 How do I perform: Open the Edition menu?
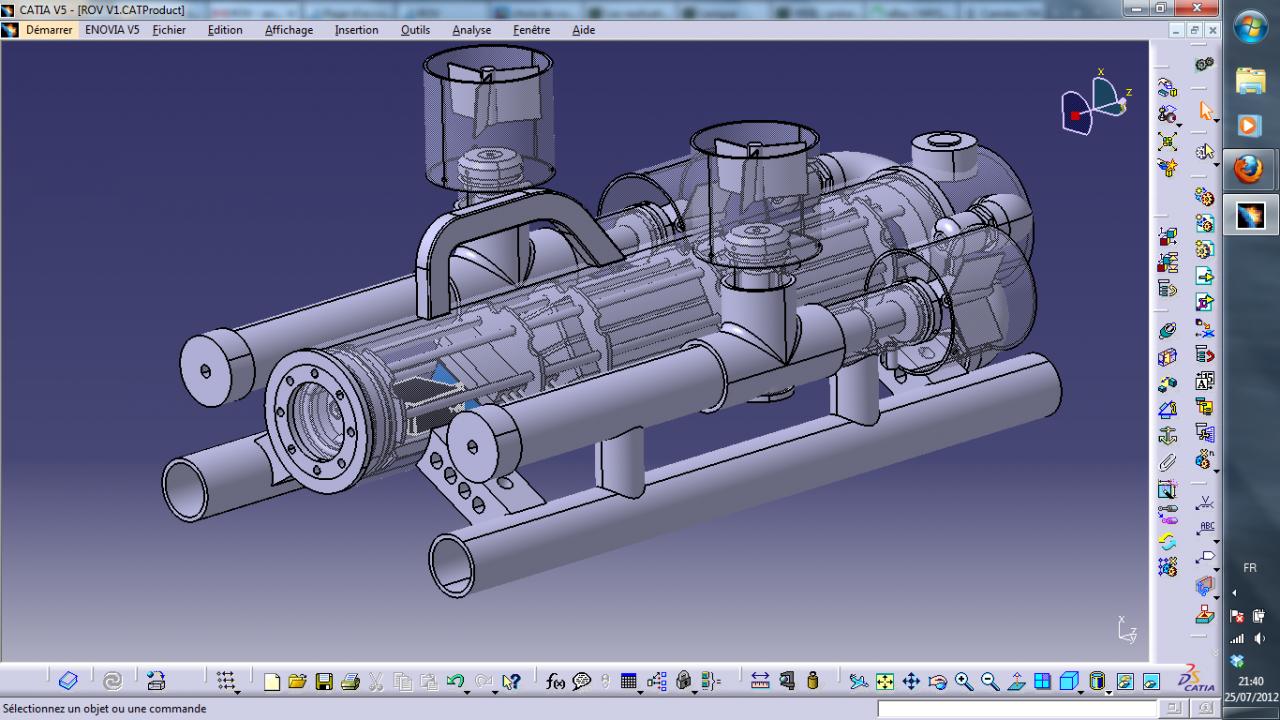(x=225, y=30)
